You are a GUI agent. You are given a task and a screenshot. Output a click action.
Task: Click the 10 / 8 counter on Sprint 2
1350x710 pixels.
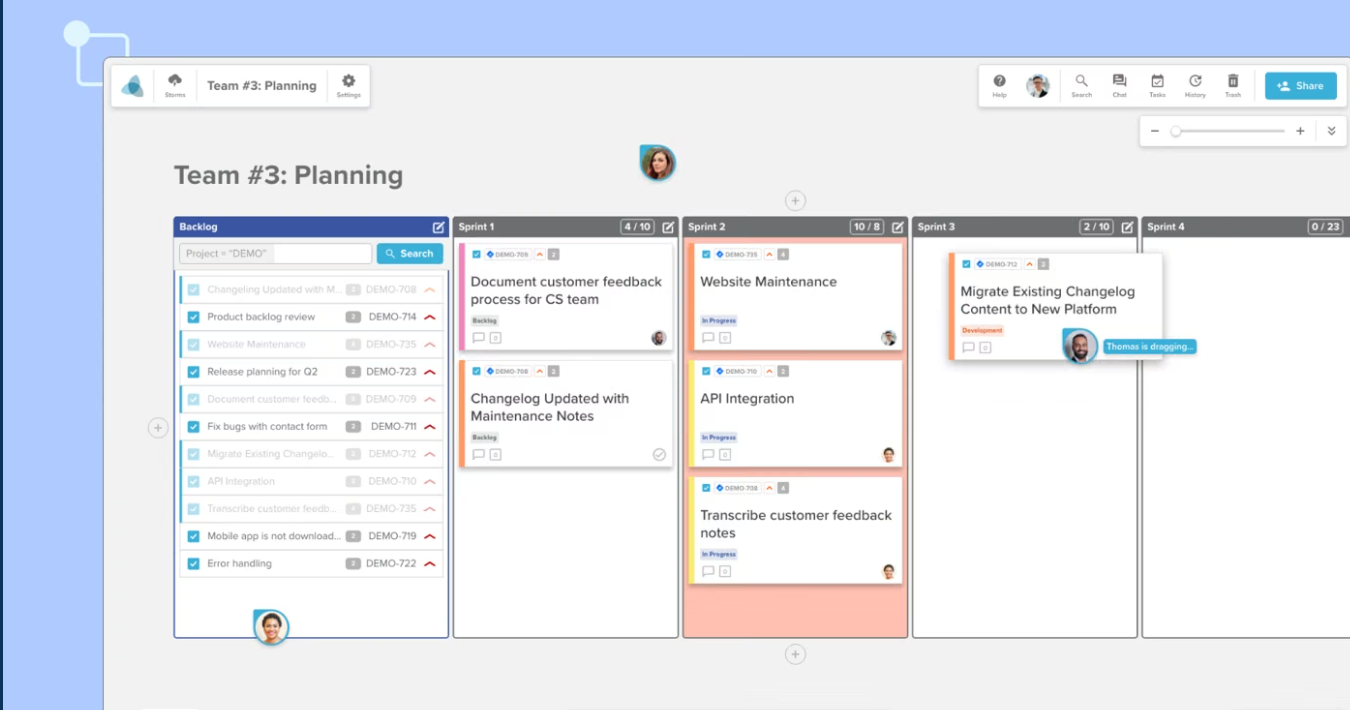click(x=867, y=227)
